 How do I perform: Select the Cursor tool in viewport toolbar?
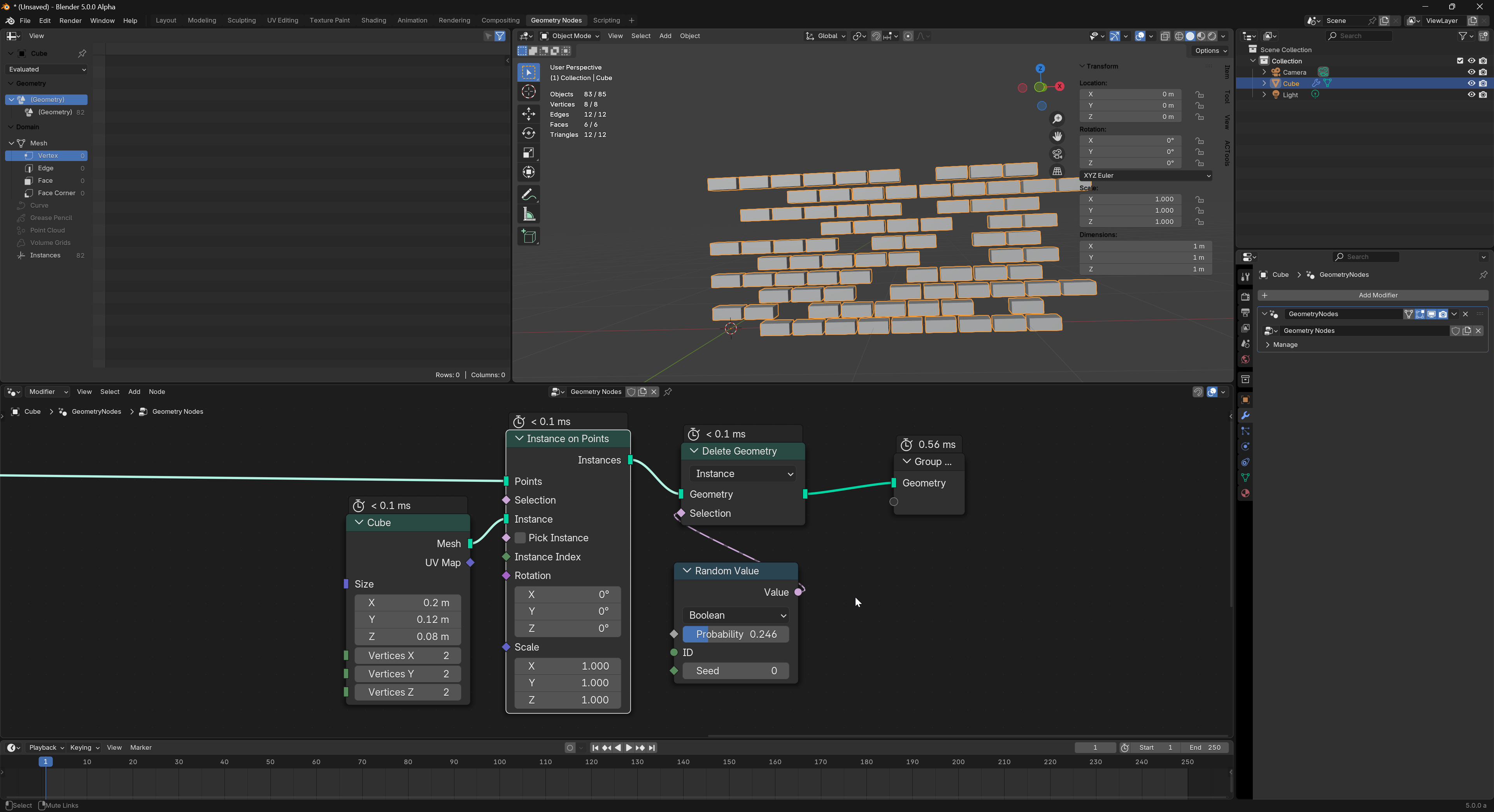click(x=528, y=91)
